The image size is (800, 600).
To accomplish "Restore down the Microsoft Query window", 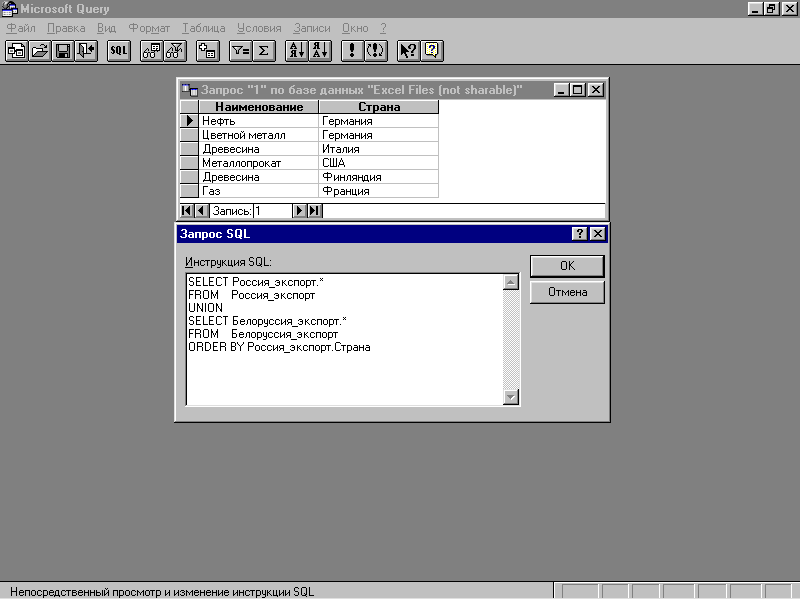I will [772, 9].
